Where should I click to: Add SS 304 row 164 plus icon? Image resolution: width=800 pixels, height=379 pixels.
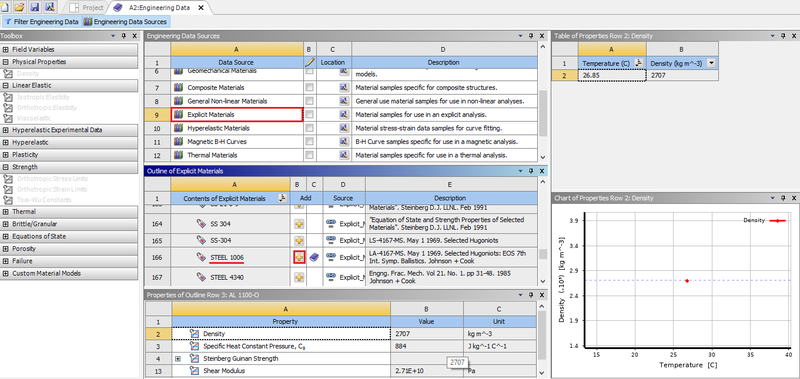299,223
